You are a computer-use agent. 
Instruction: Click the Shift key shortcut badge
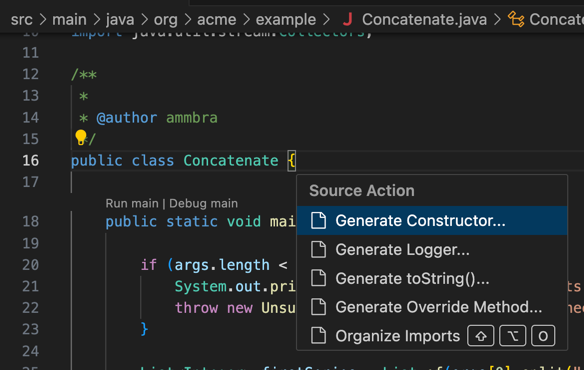481,336
